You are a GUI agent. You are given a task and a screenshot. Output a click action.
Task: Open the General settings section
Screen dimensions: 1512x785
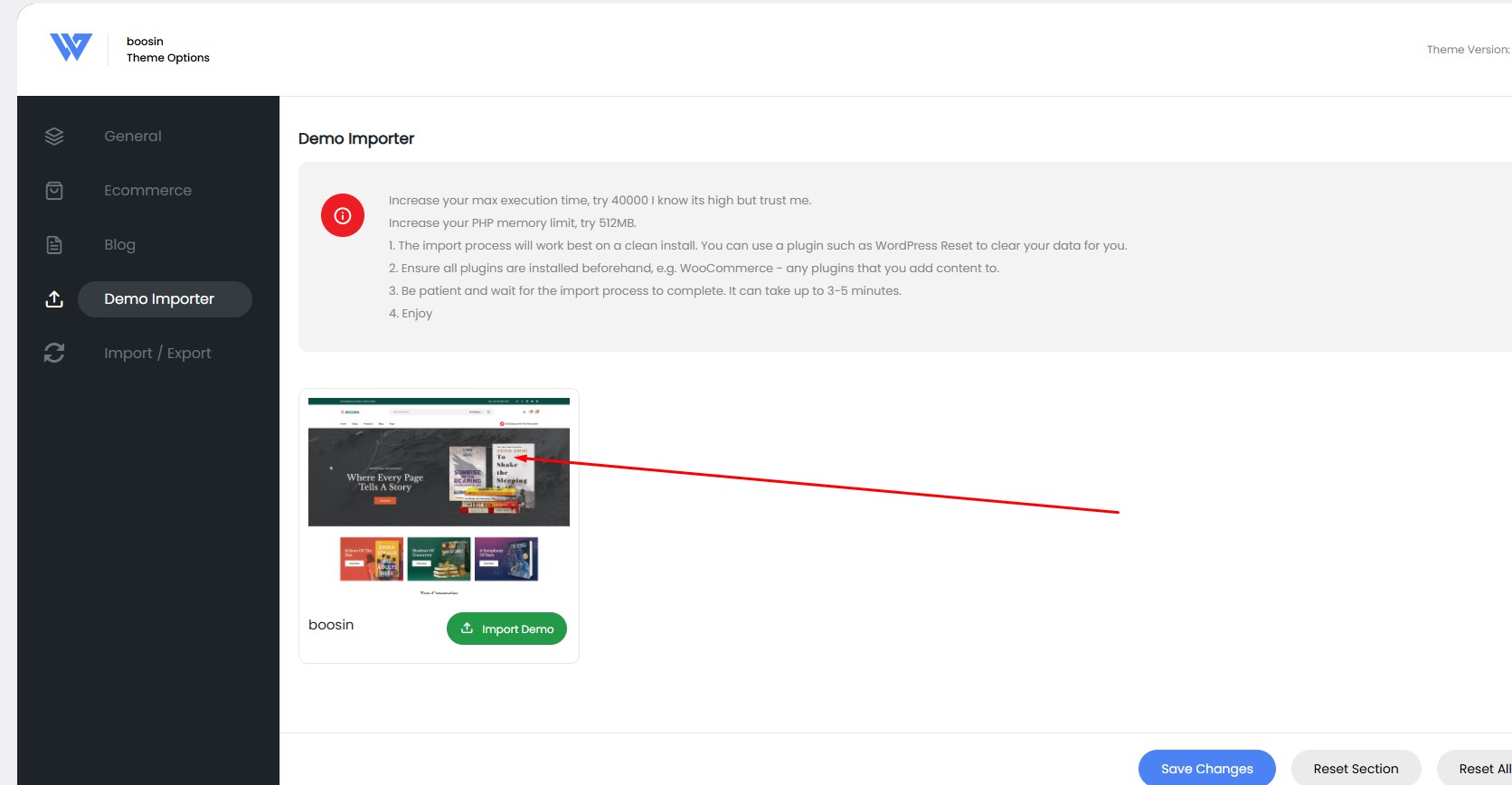point(133,137)
